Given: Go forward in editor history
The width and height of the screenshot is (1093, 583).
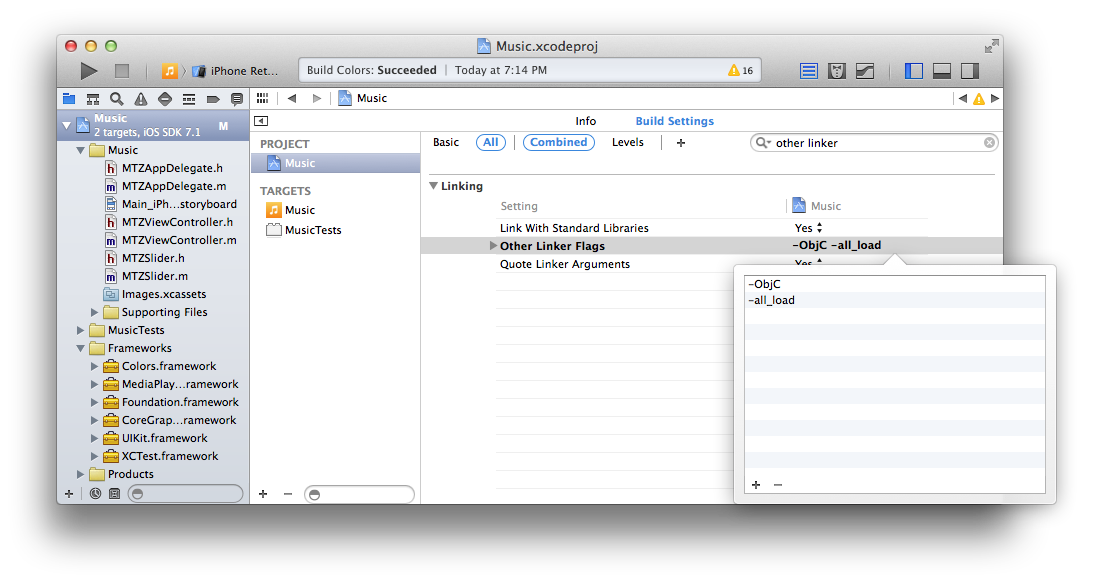Looking at the screenshot, I should (317, 98).
